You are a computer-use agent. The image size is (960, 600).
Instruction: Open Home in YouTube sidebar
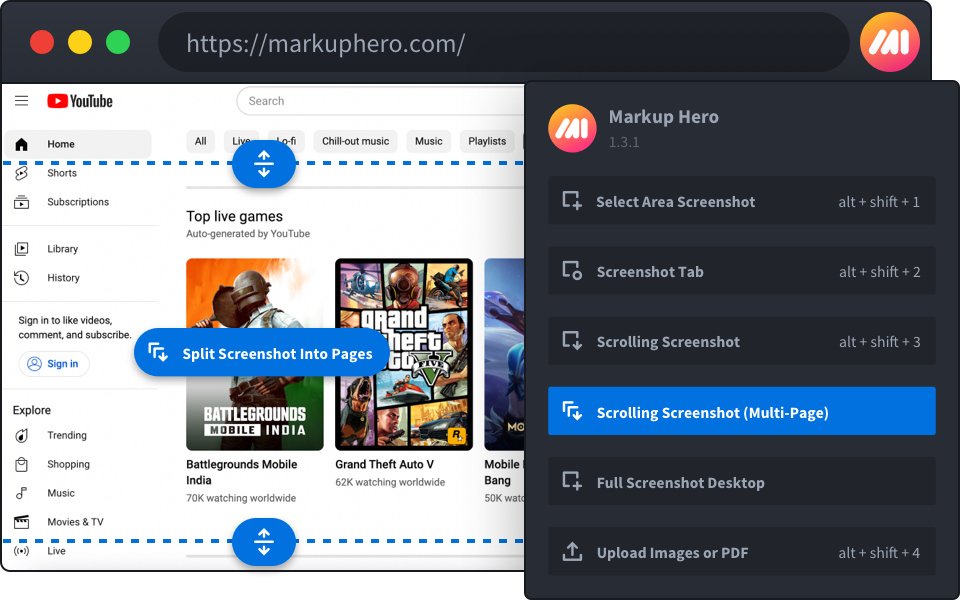tap(78, 144)
